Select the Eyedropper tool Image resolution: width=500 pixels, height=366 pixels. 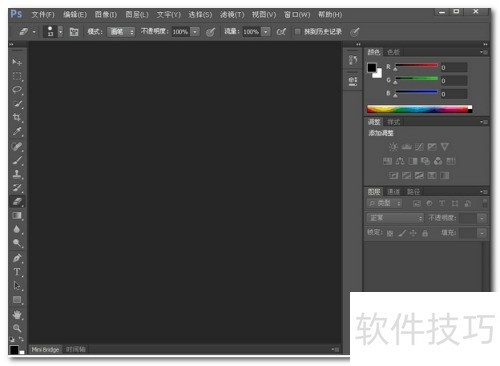[17, 131]
